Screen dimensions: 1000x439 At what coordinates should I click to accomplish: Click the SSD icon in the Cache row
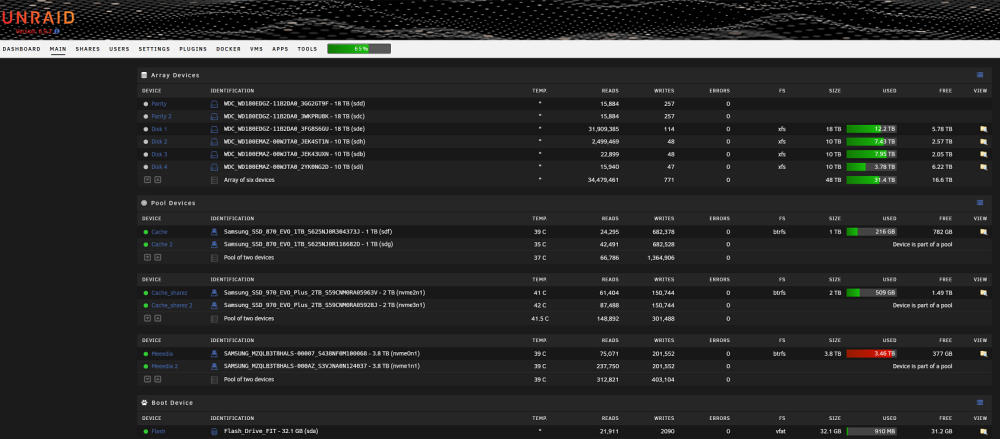point(214,232)
